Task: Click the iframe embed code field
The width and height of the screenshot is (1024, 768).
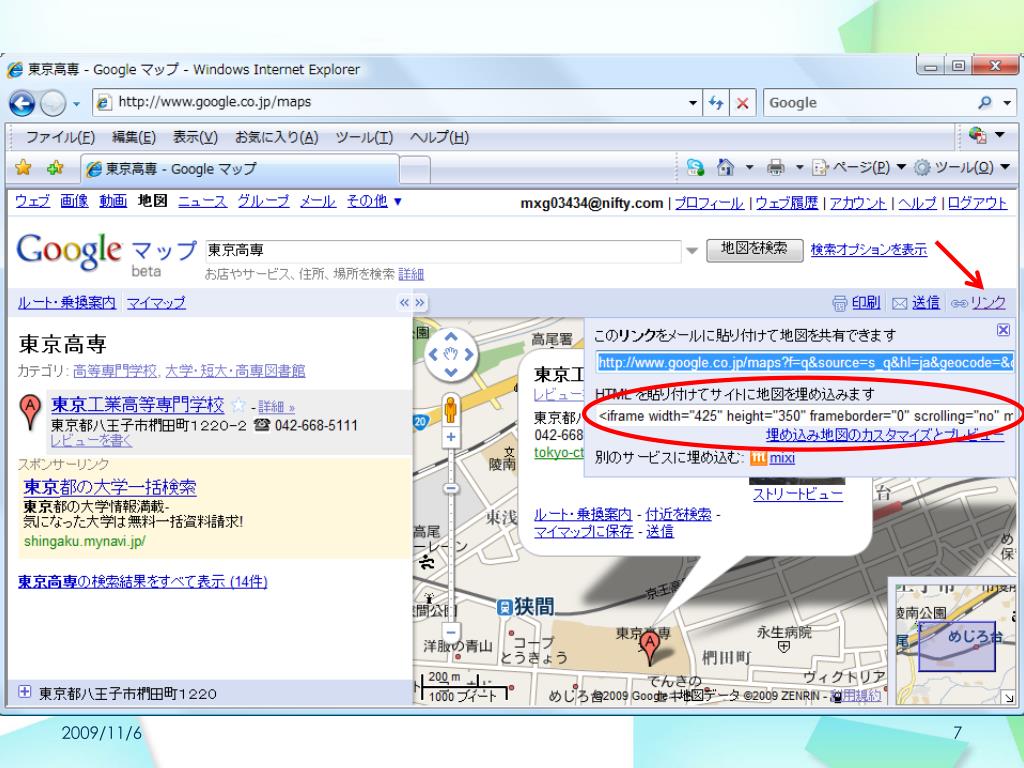Action: tap(805, 416)
